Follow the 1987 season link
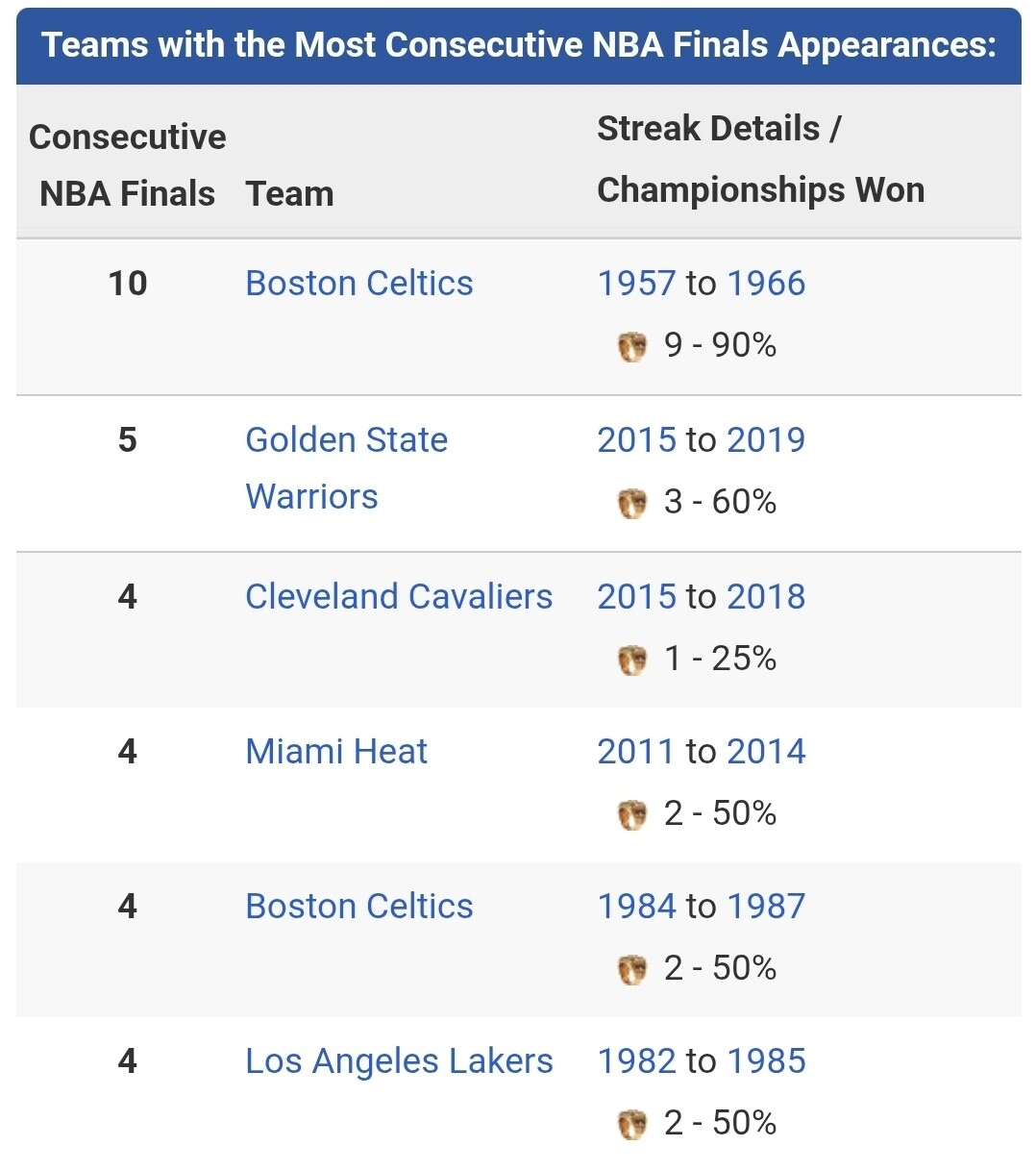This screenshot has height=1171, width=1036. (x=766, y=907)
